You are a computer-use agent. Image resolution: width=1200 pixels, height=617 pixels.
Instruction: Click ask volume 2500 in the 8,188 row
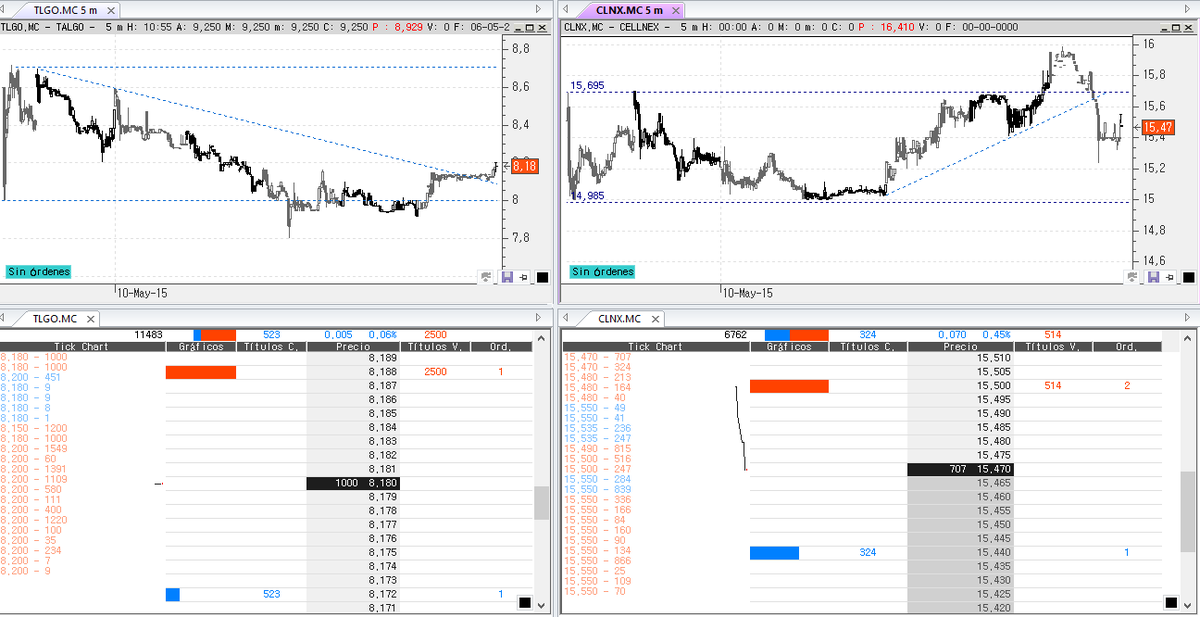click(435, 372)
